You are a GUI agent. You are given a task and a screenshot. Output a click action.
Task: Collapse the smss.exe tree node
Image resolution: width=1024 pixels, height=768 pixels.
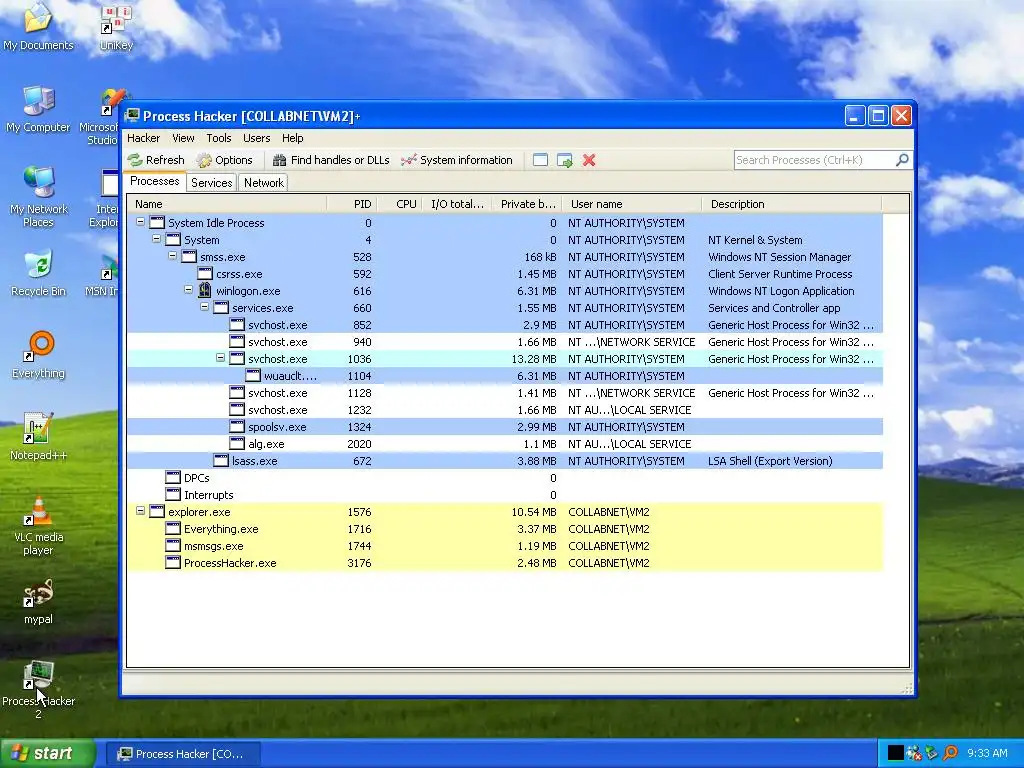(172, 256)
